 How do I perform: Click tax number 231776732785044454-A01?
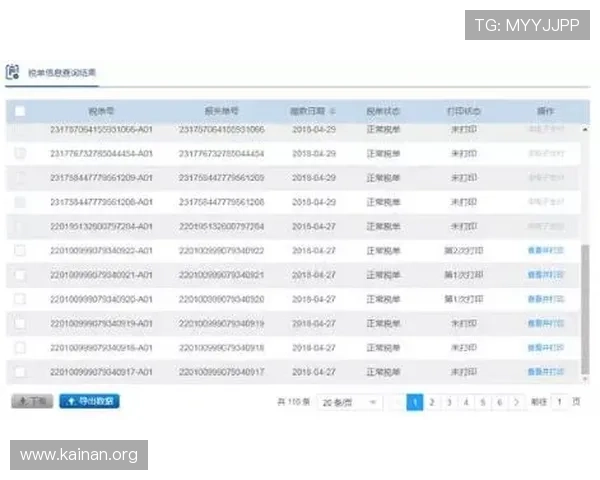(x=101, y=153)
